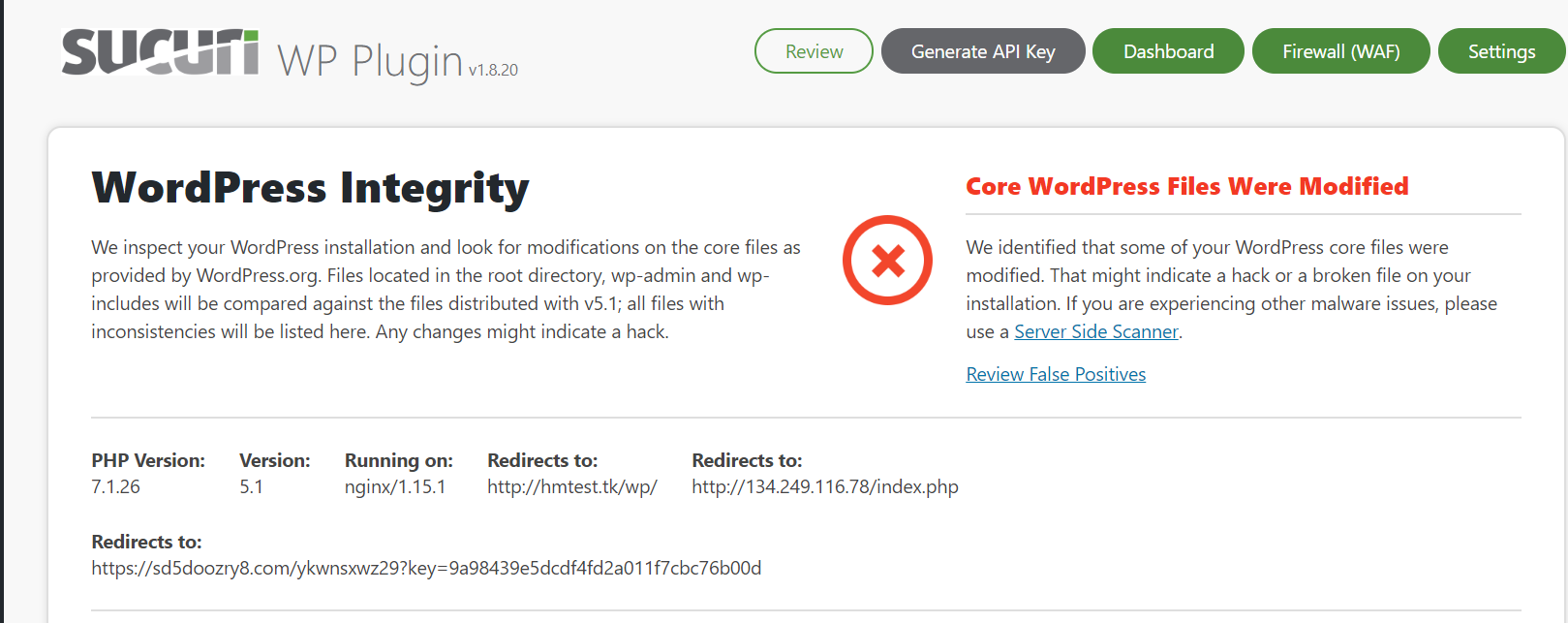Click the nginx/1.15.1 server value
The width and height of the screenshot is (1568, 623).
point(395,486)
